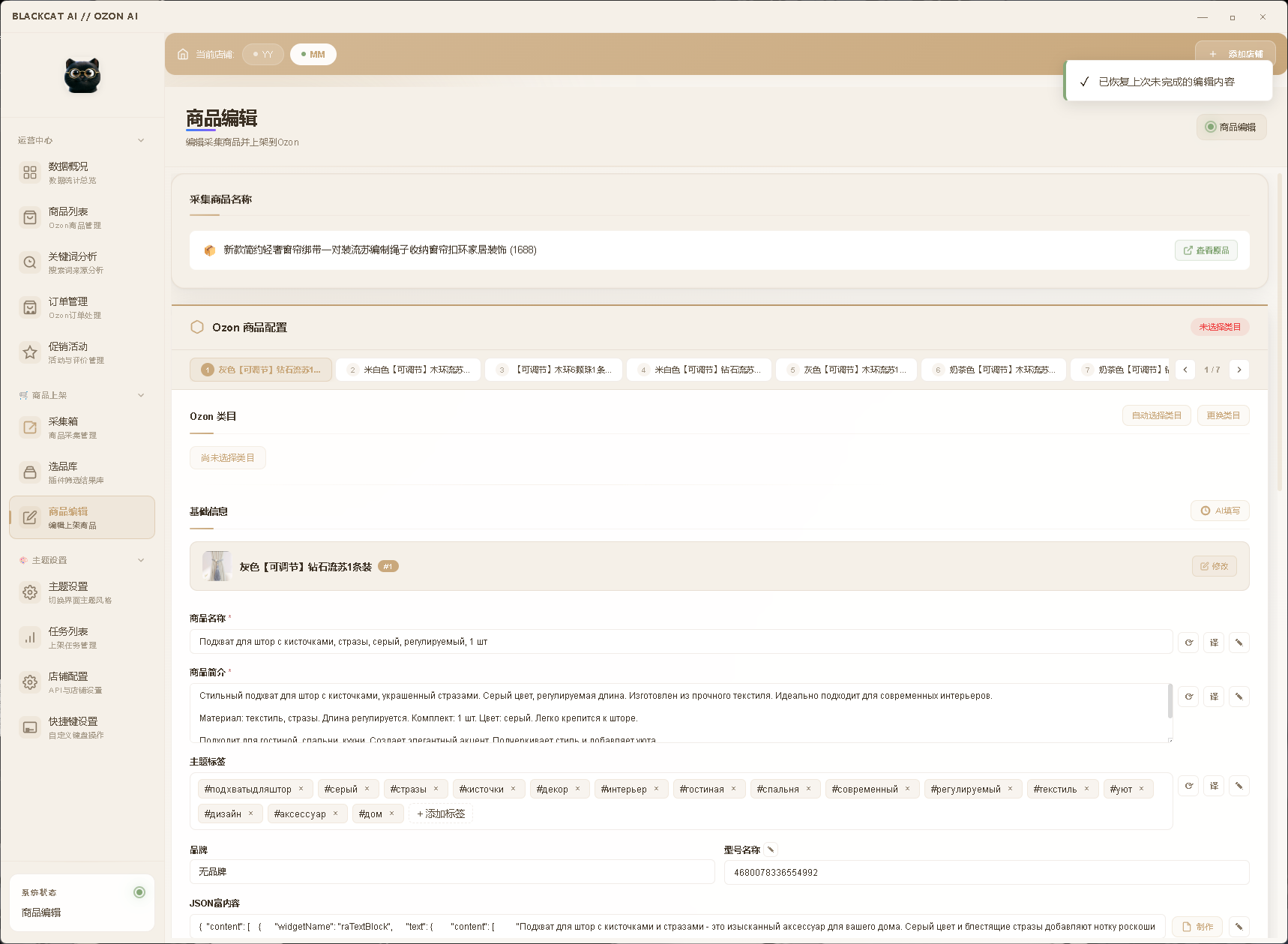1288x944 pixels.
Task: Switch current store to MM
Action: [313, 54]
